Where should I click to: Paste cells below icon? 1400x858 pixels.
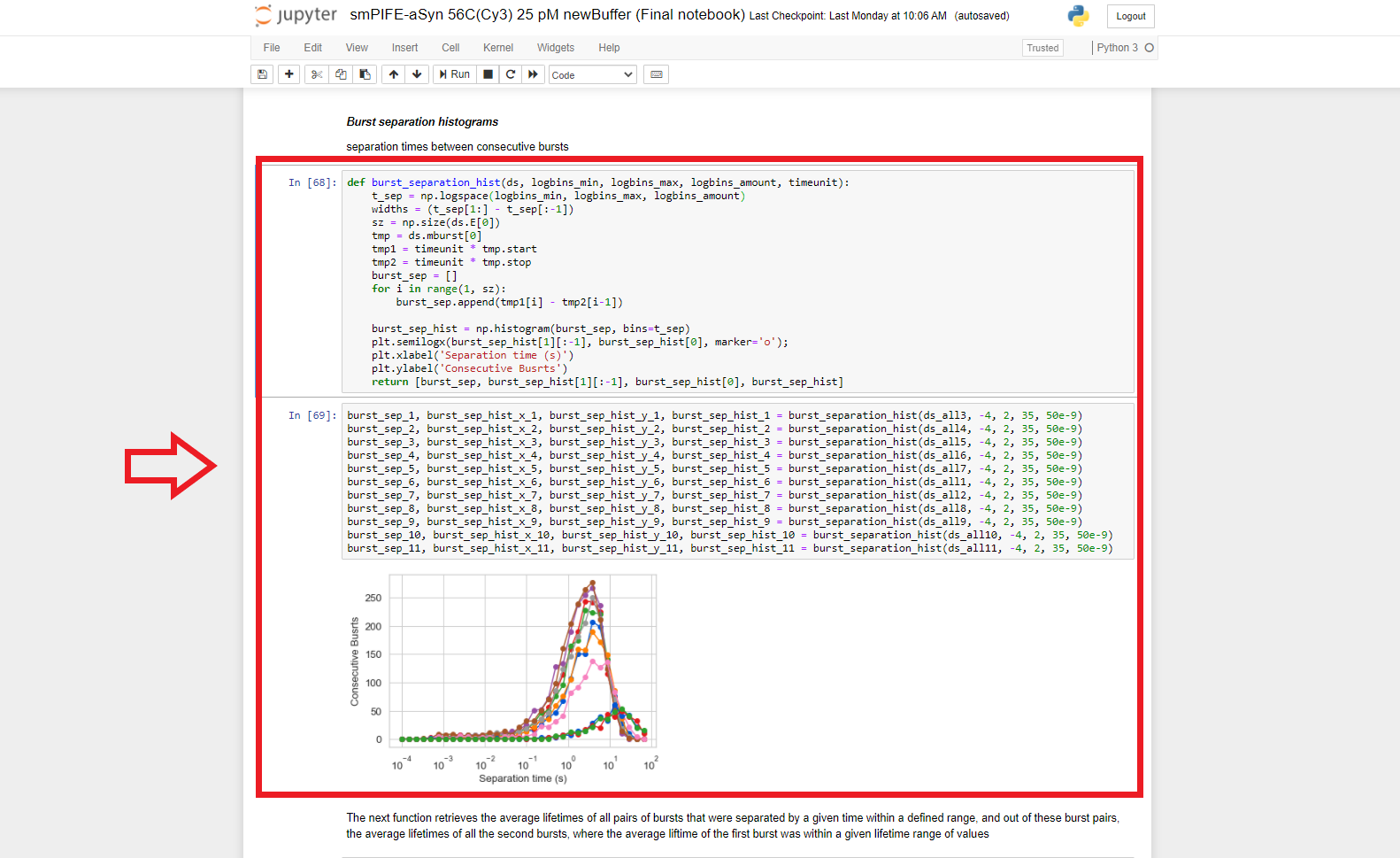(x=365, y=74)
